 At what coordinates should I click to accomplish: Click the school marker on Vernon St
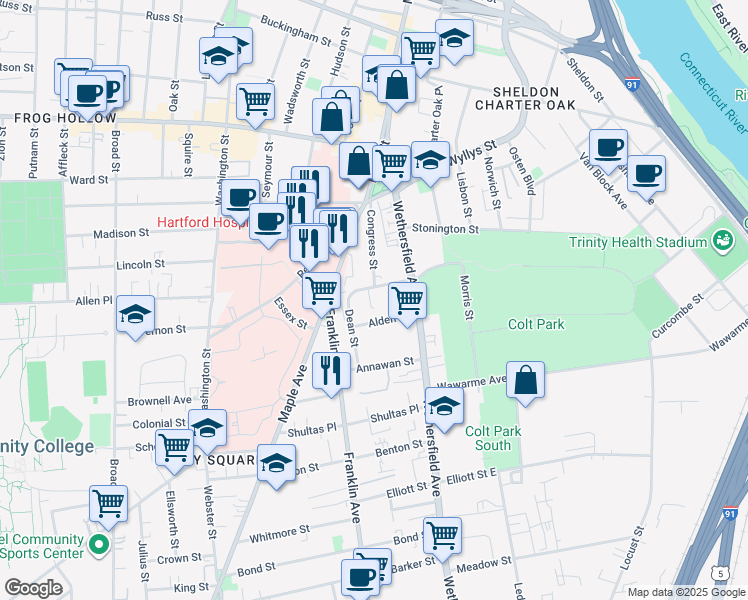point(136,315)
